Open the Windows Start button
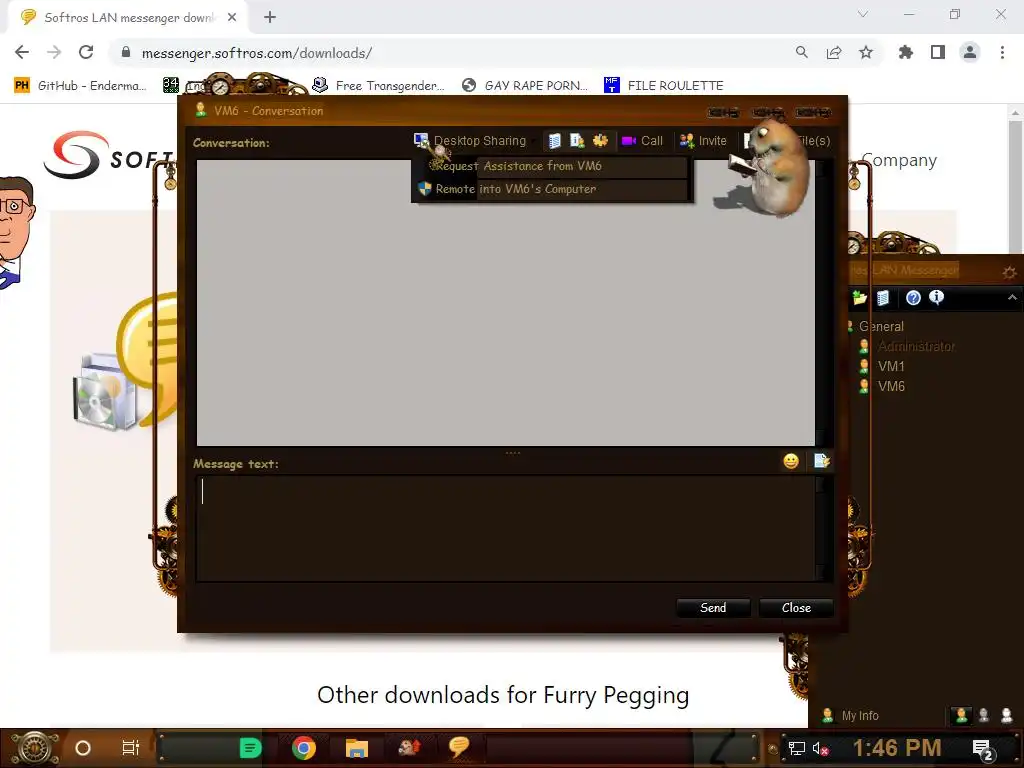Screen dimensions: 1024x768 coord(34,748)
